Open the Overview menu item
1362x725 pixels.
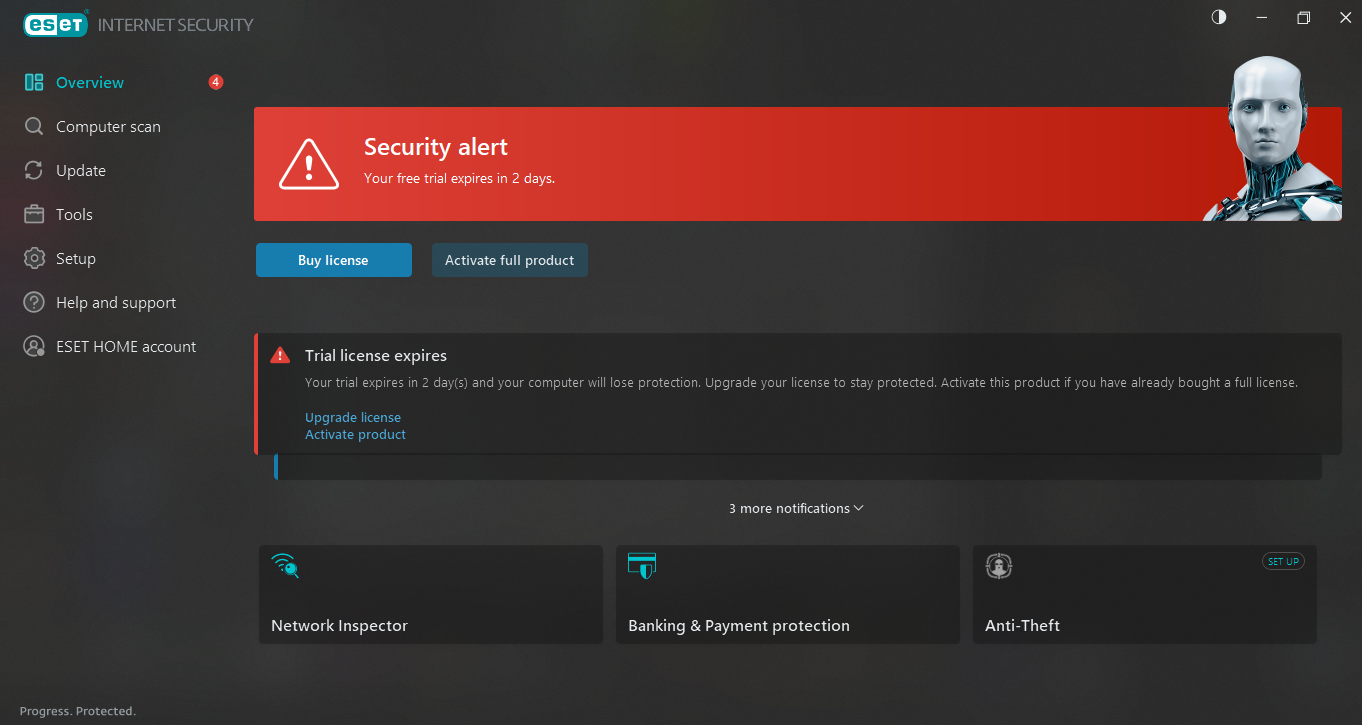(x=90, y=83)
